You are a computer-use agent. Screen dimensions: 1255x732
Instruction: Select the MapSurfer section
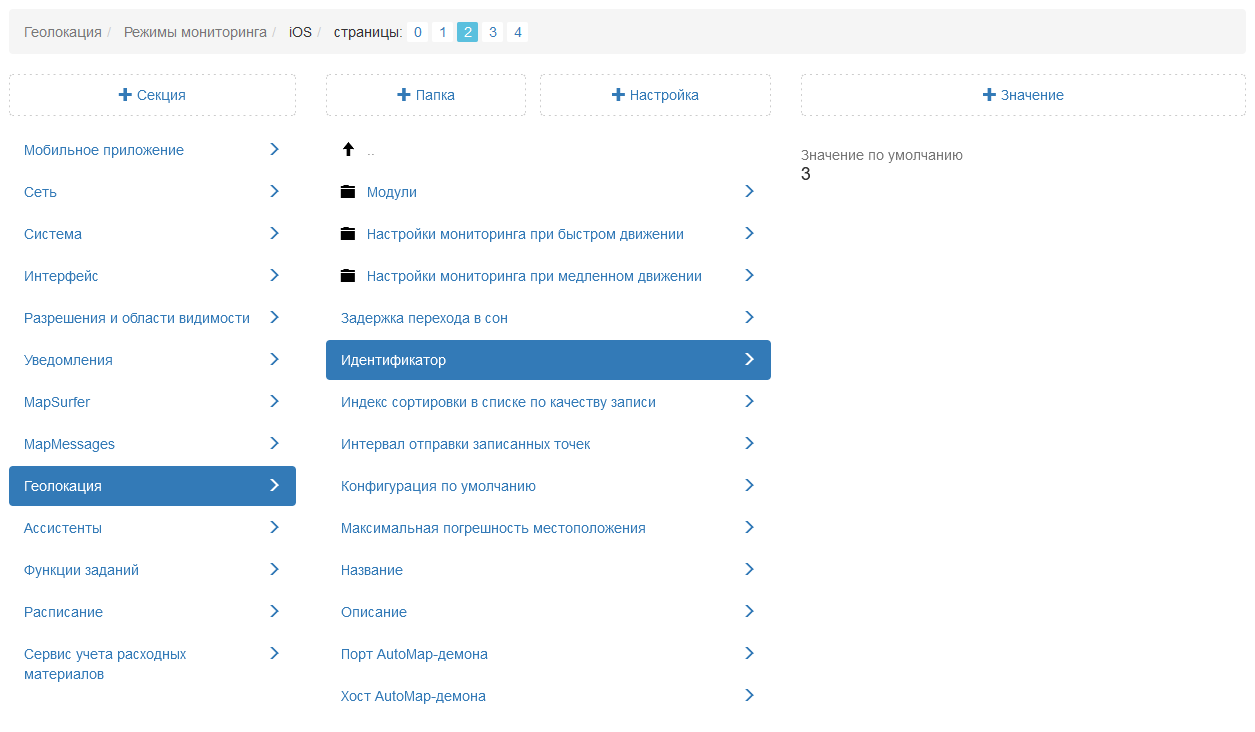point(152,402)
